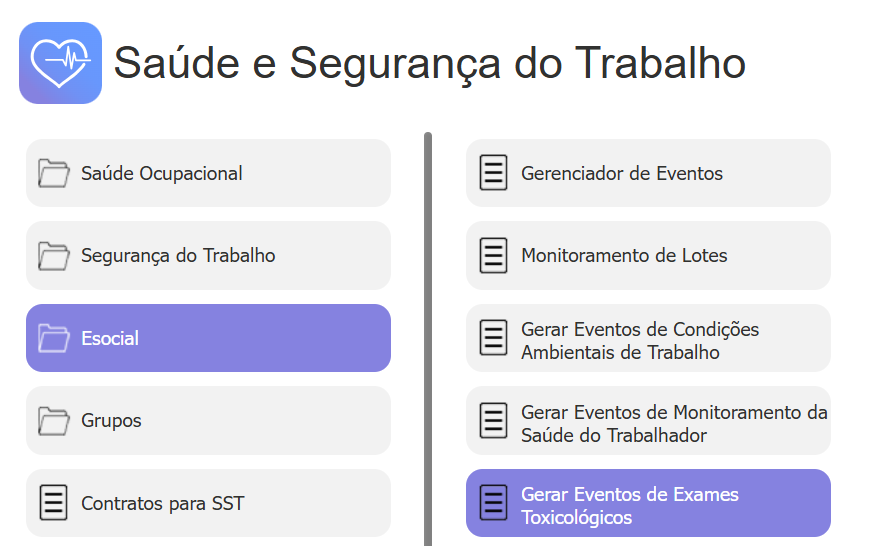Click the heart pulse app logo
Viewport: 882px width, 546px height.
60,63
